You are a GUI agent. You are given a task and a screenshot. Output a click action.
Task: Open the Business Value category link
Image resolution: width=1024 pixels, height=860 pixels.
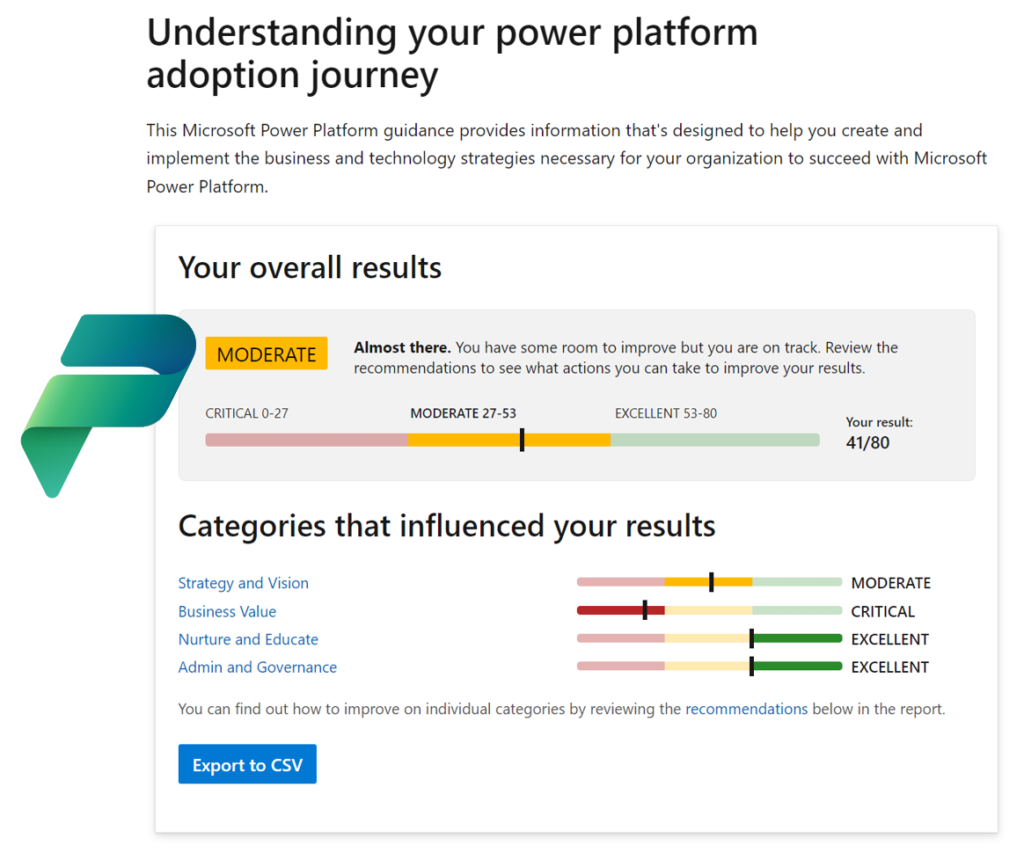tap(227, 612)
